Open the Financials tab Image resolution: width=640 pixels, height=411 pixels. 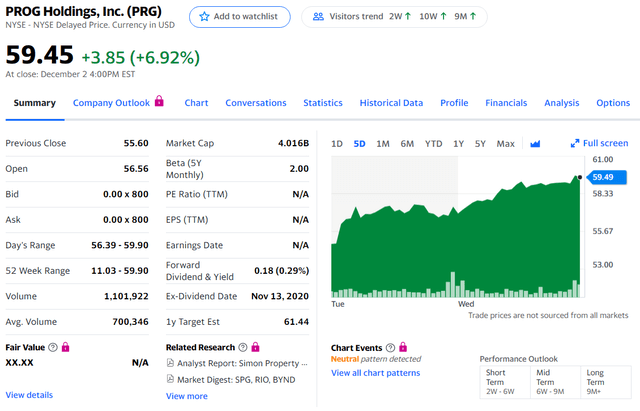click(x=506, y=103)
